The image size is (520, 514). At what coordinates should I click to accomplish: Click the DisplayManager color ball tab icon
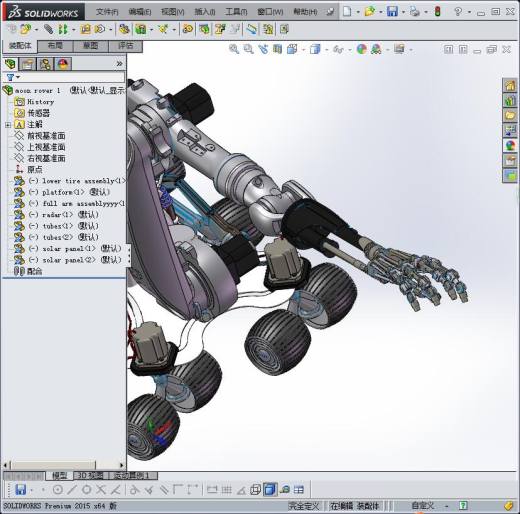point(63,64)
